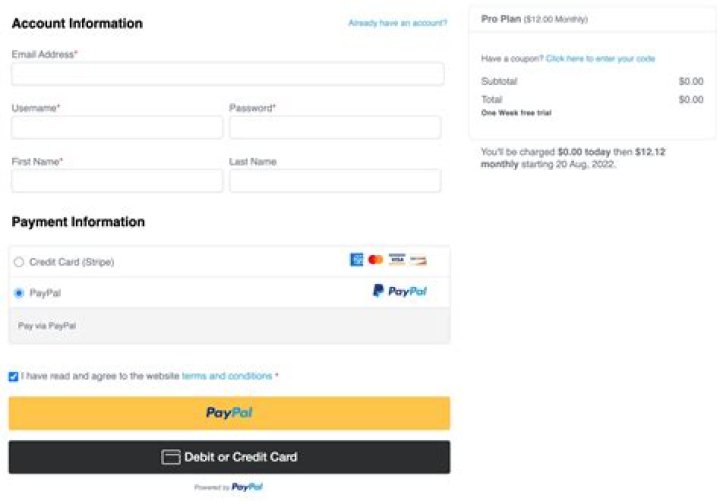Viewport: 720px width, 501px height.
Task: Open the Already have an account link
Action: [x=397, y=23]
